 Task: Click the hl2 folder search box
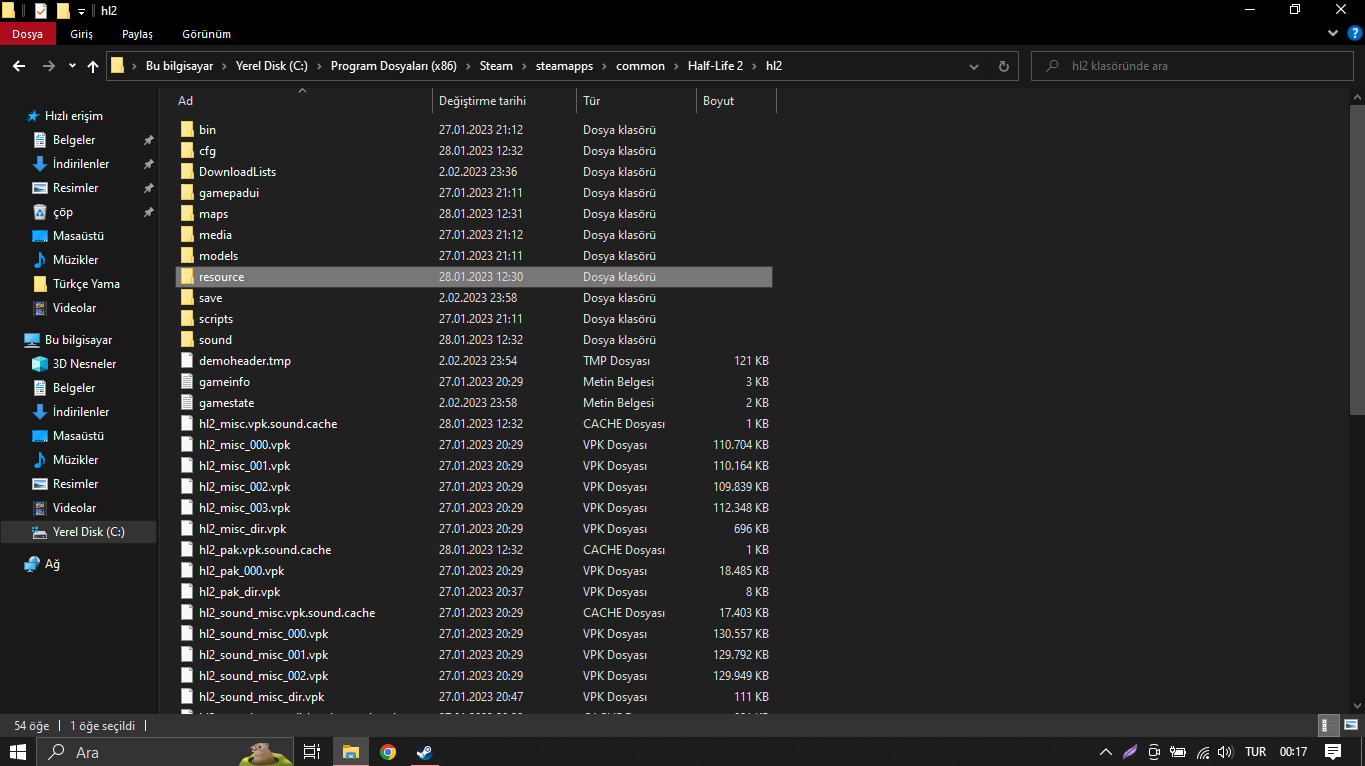1192,66
